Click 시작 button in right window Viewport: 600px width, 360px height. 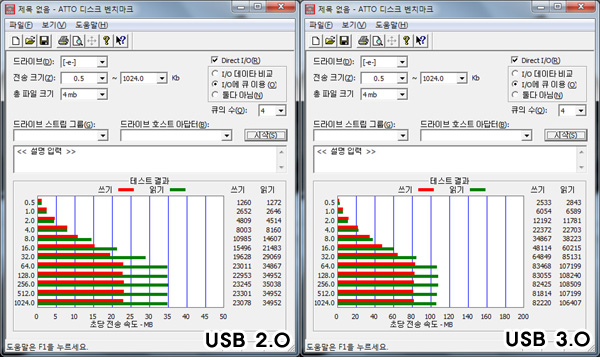566,135
